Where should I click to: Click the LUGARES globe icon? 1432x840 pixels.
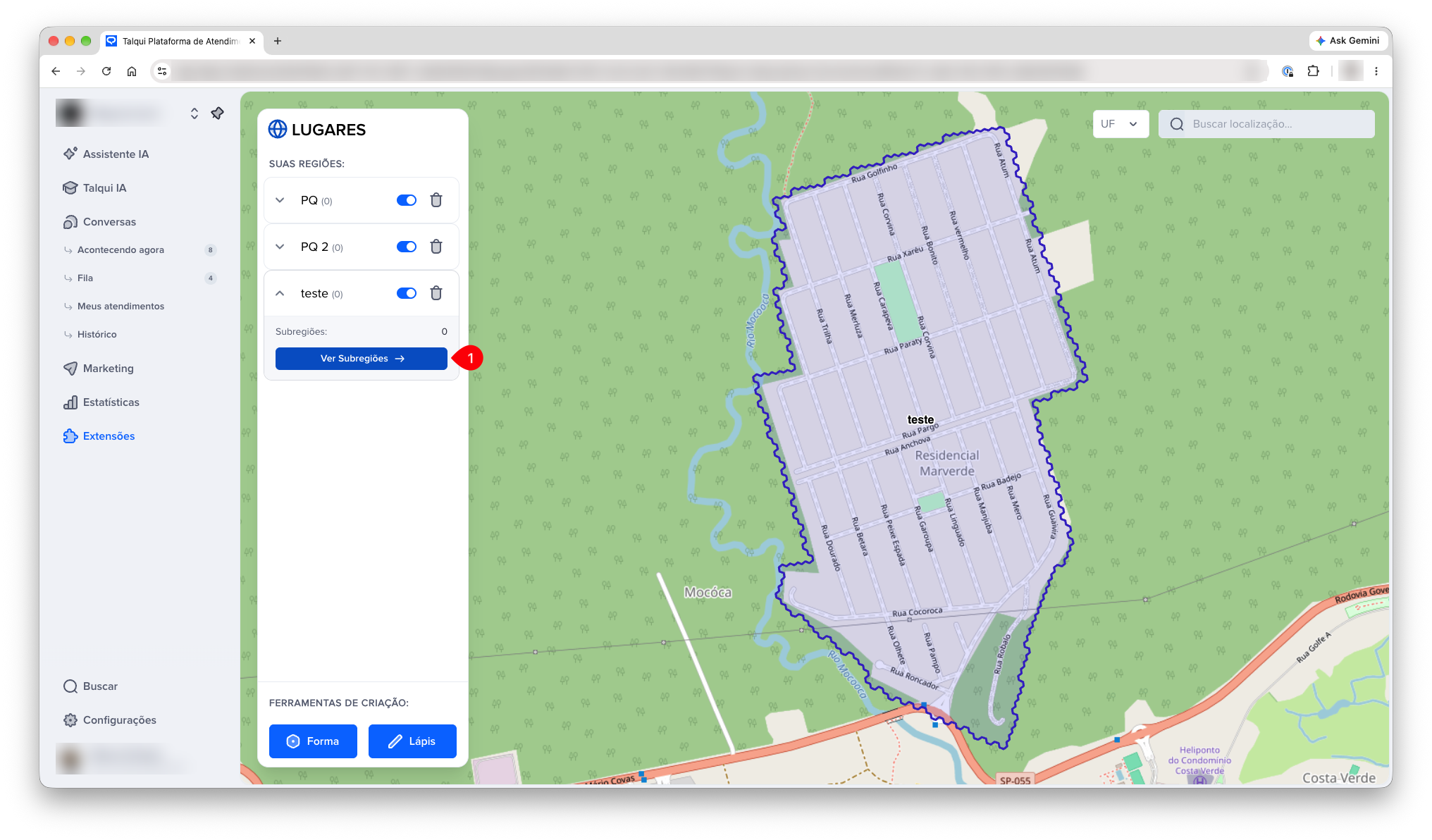278,130
